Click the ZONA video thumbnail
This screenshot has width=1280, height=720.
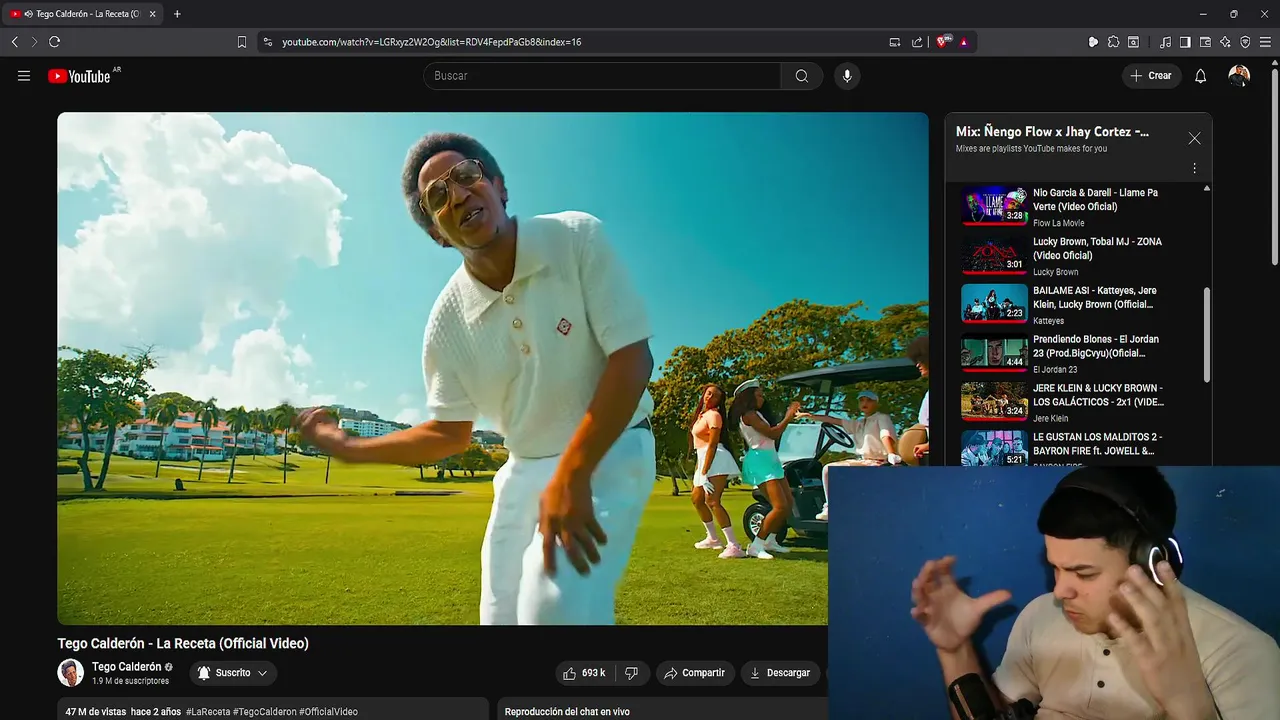click(x=994, y=254)
